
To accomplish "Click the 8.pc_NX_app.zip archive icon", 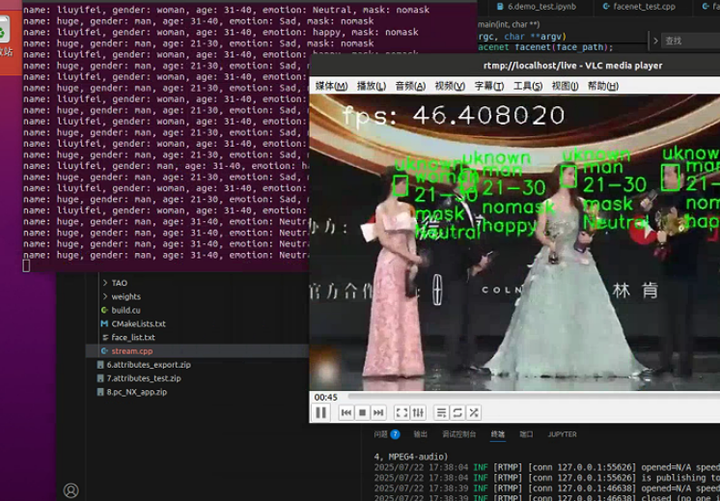I will click(100, 392).
